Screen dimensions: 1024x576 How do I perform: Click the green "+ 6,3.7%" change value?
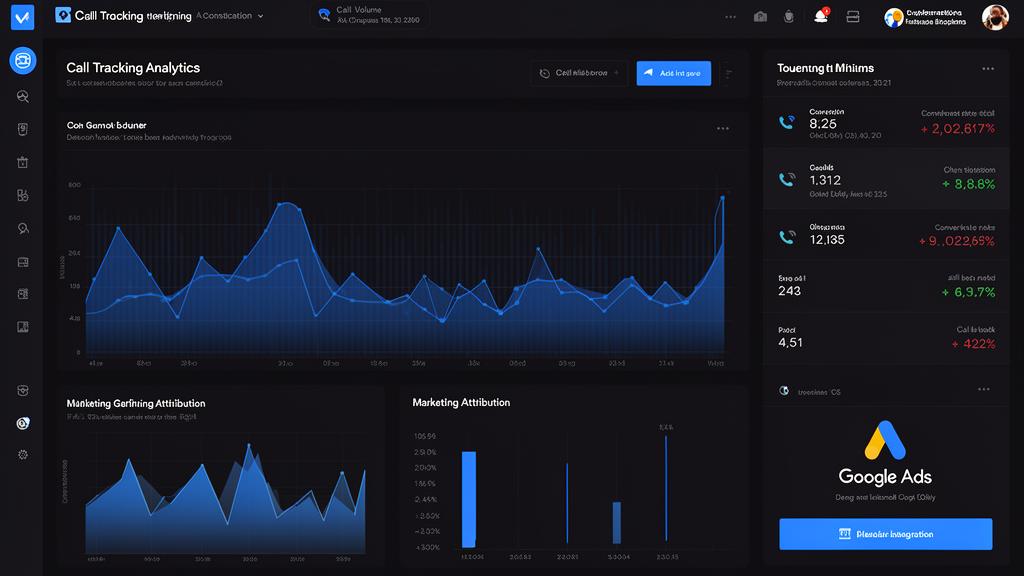(968, 292)
